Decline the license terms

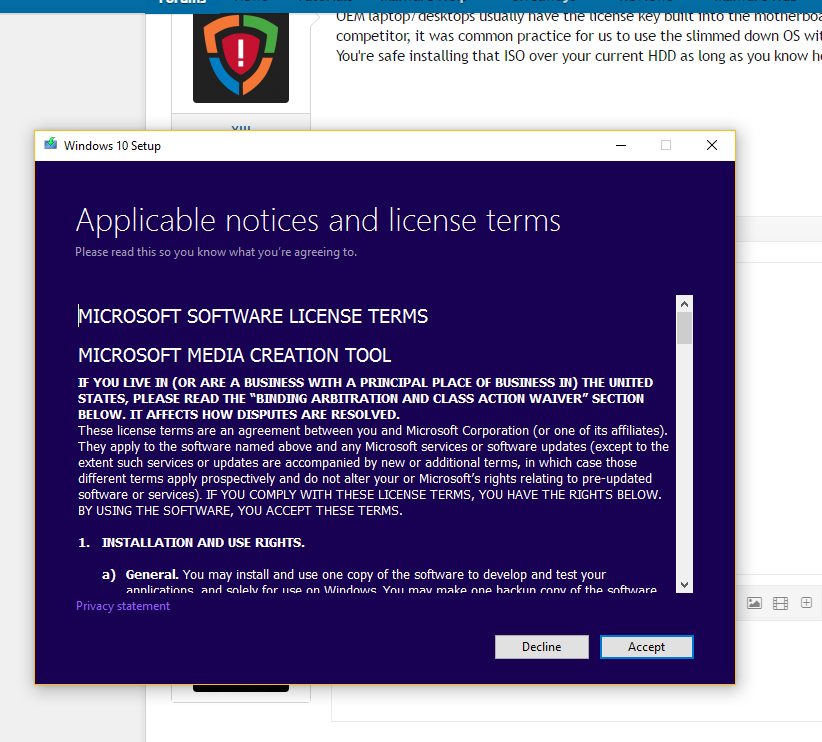point(542,647)
